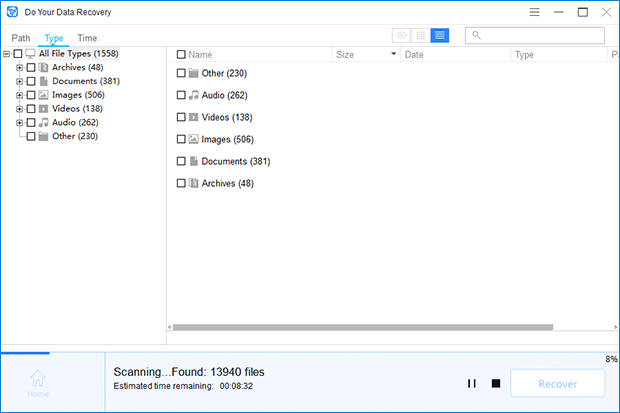This screenshot has height=413, width=620.
Task: Switch to the Path tab
Action: coord(21,38)
